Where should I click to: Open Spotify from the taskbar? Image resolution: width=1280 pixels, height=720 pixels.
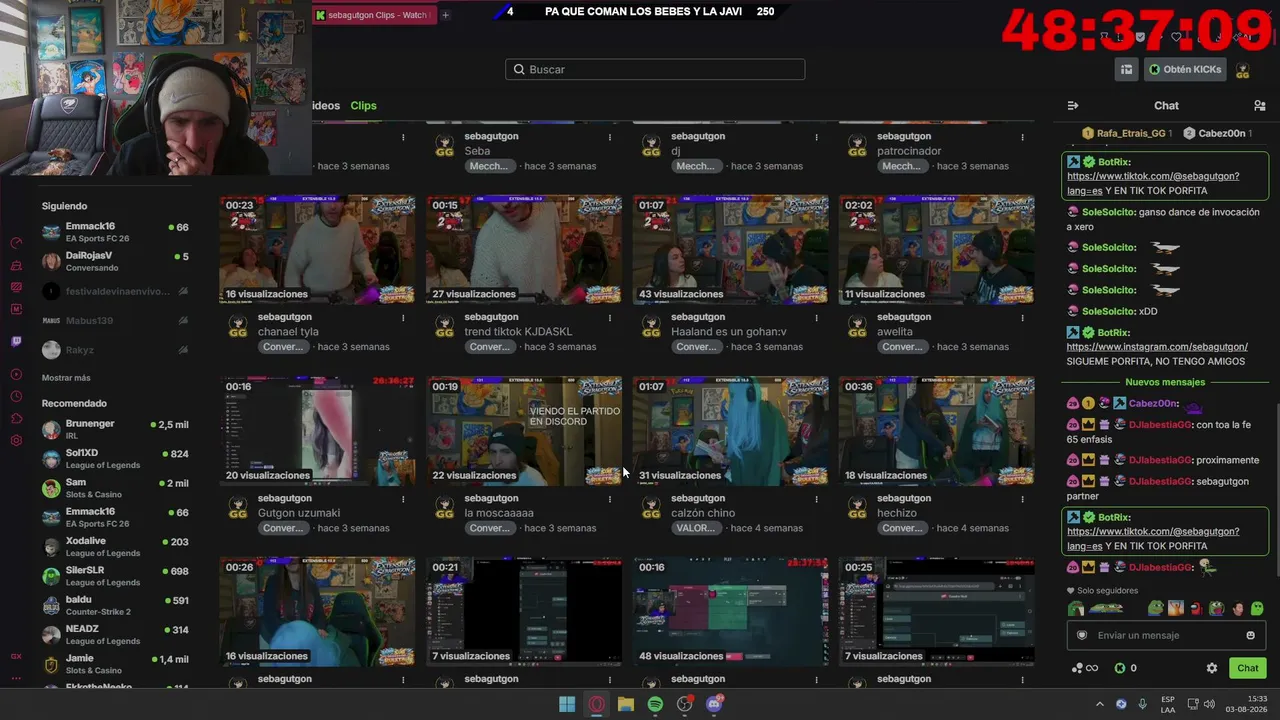pos(655,704)
